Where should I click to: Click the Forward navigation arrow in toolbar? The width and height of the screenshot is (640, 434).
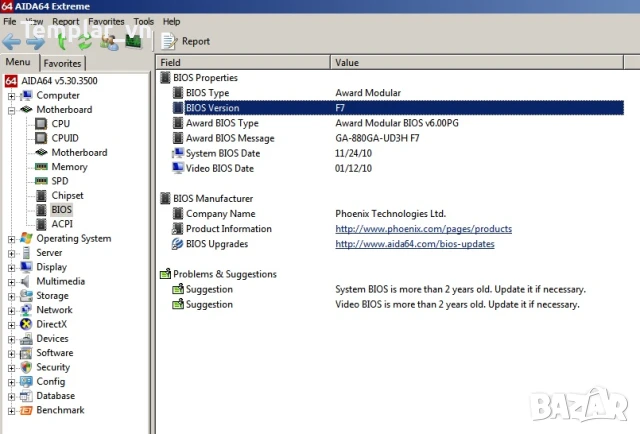pyautogui.click(x=35, y=42)
